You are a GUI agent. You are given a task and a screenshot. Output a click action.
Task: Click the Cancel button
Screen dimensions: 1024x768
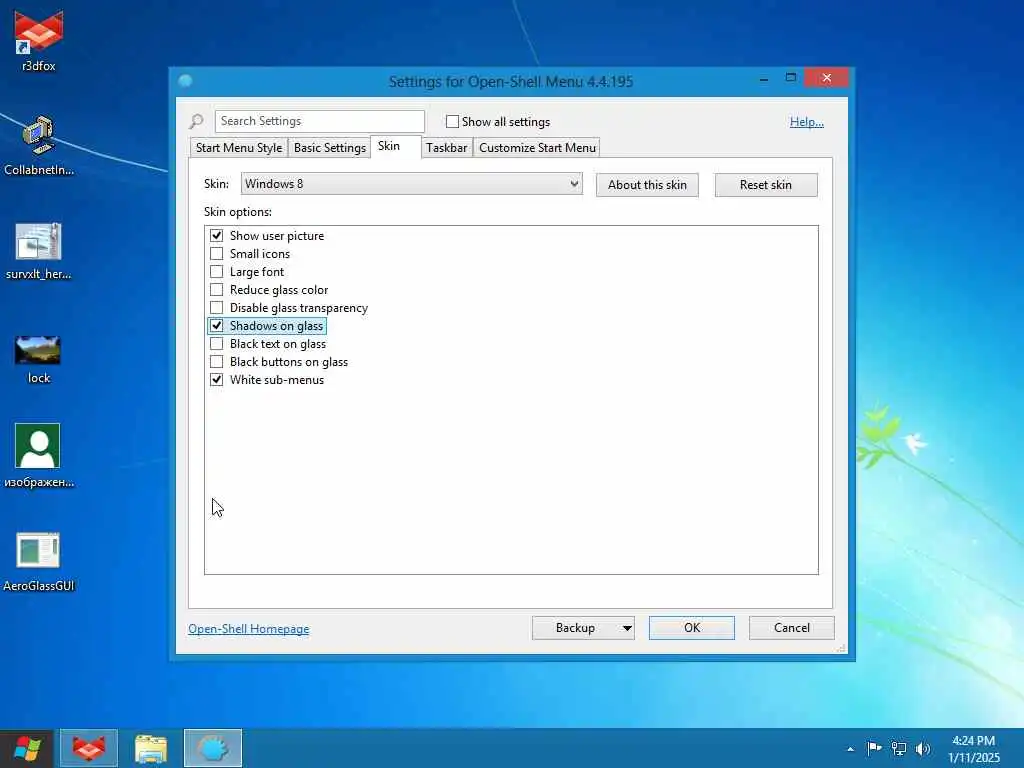(792, 628)
